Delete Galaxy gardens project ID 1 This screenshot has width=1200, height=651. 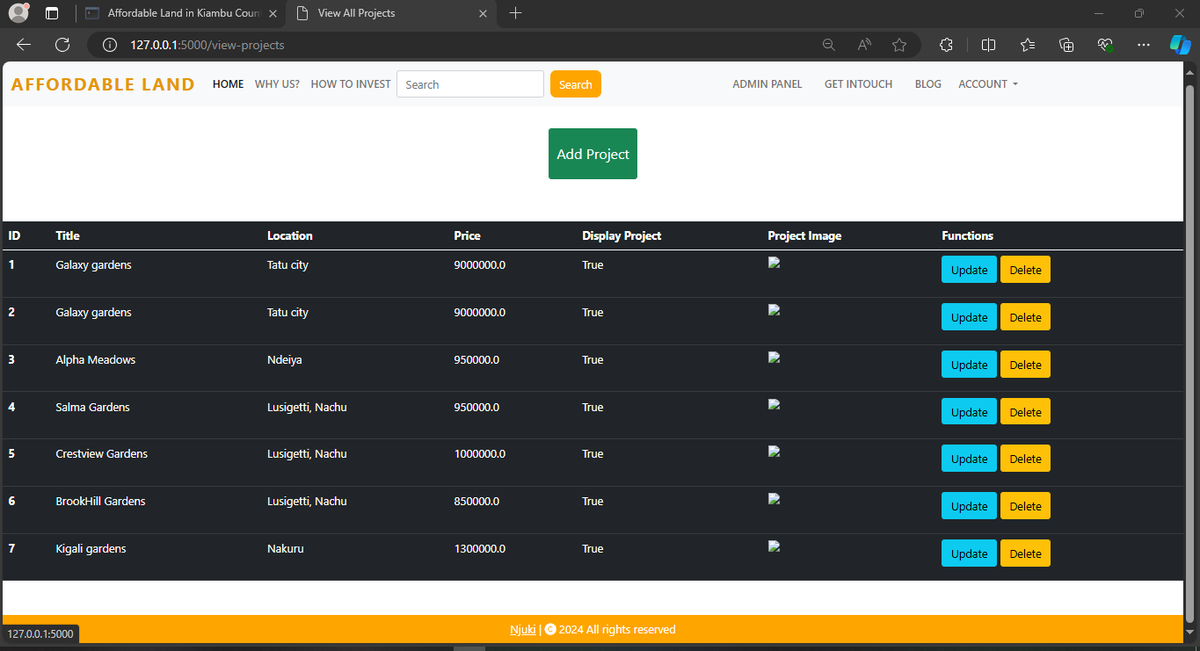(x=1025, y=270)
